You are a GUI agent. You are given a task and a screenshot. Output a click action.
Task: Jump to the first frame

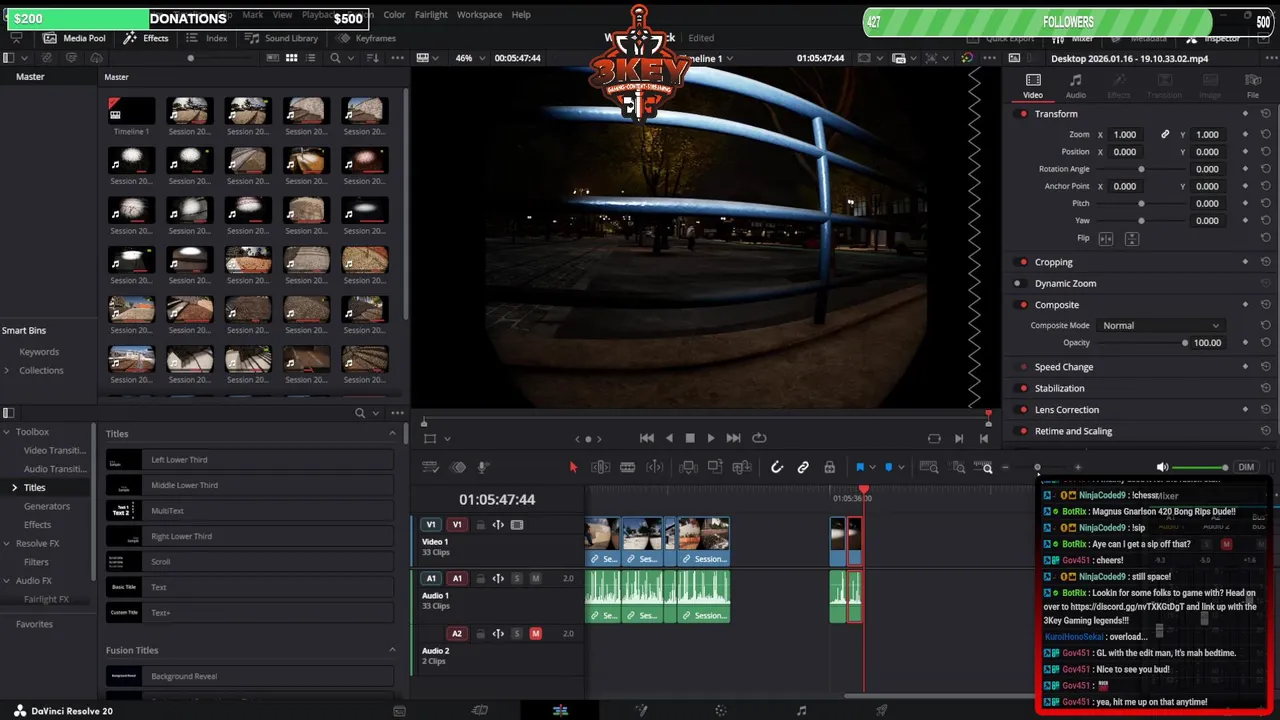click(x=647, y=438)
